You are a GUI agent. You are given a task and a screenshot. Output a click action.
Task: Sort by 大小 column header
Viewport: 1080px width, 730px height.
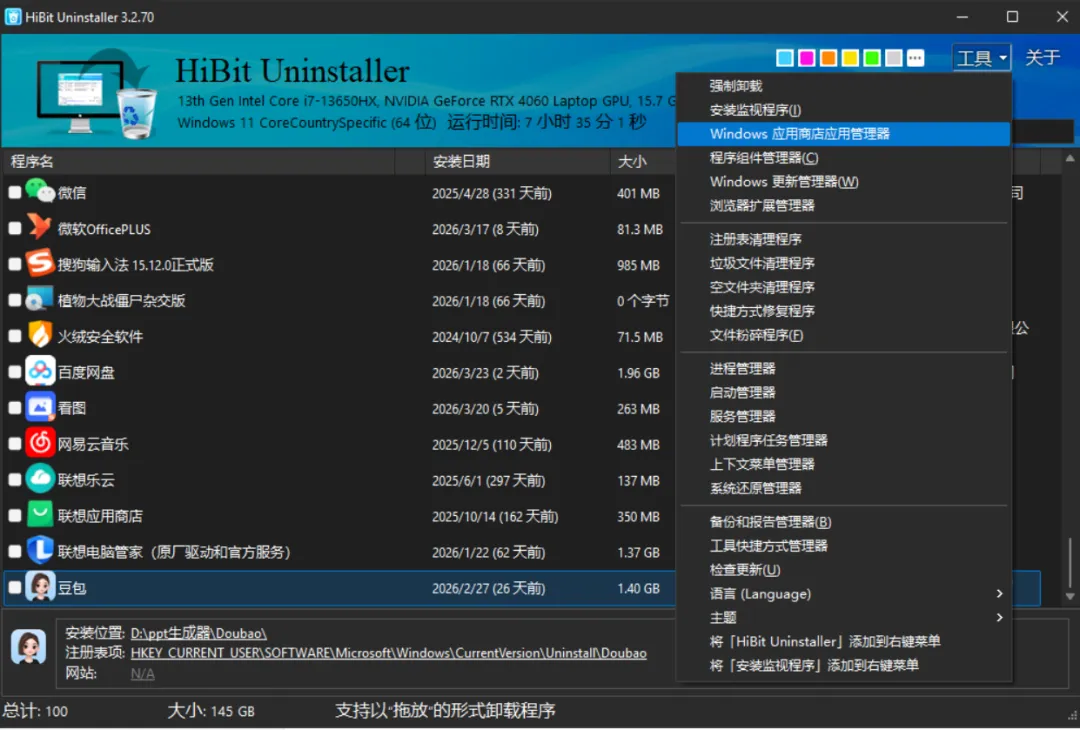[x=642, y=161]
